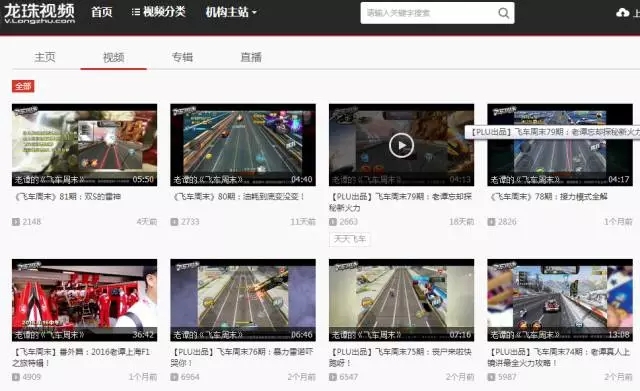Switch to the 直播 tab

251,58
